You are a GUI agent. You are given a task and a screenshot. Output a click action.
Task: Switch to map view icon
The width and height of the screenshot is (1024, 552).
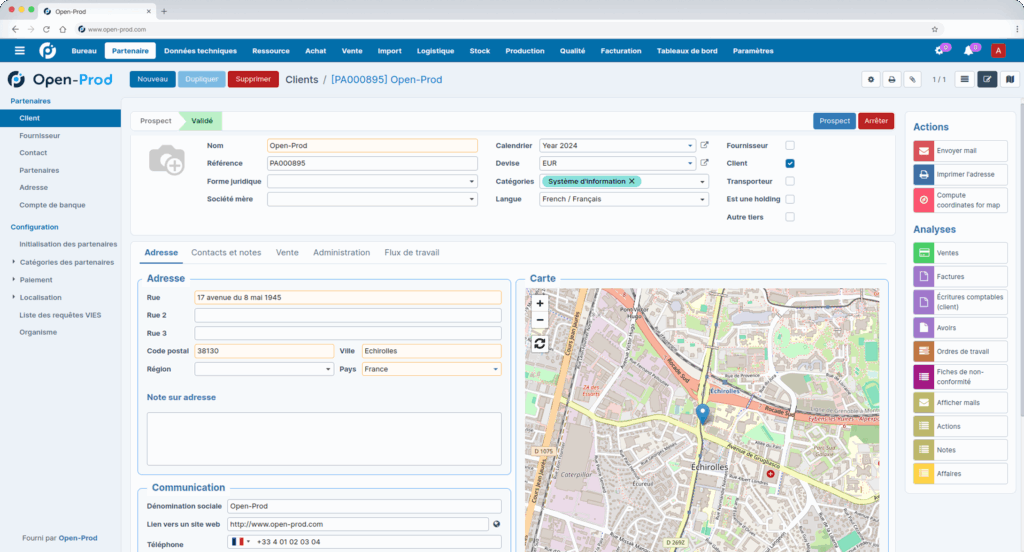pyautogui.click(x=1010, y=80)
